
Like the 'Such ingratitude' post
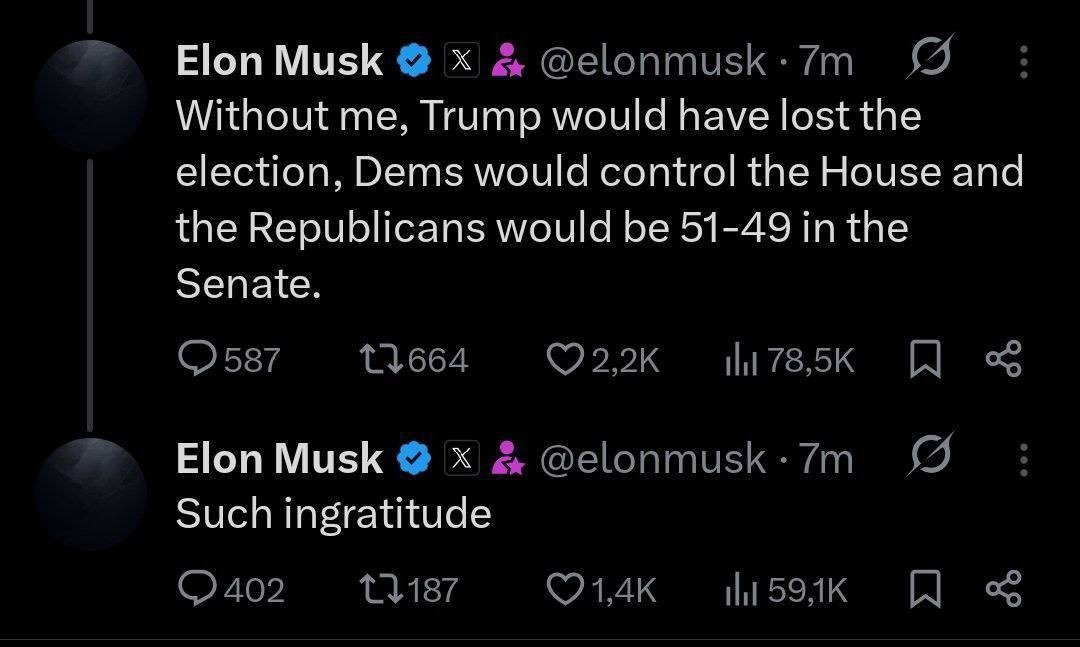(565, 589)
